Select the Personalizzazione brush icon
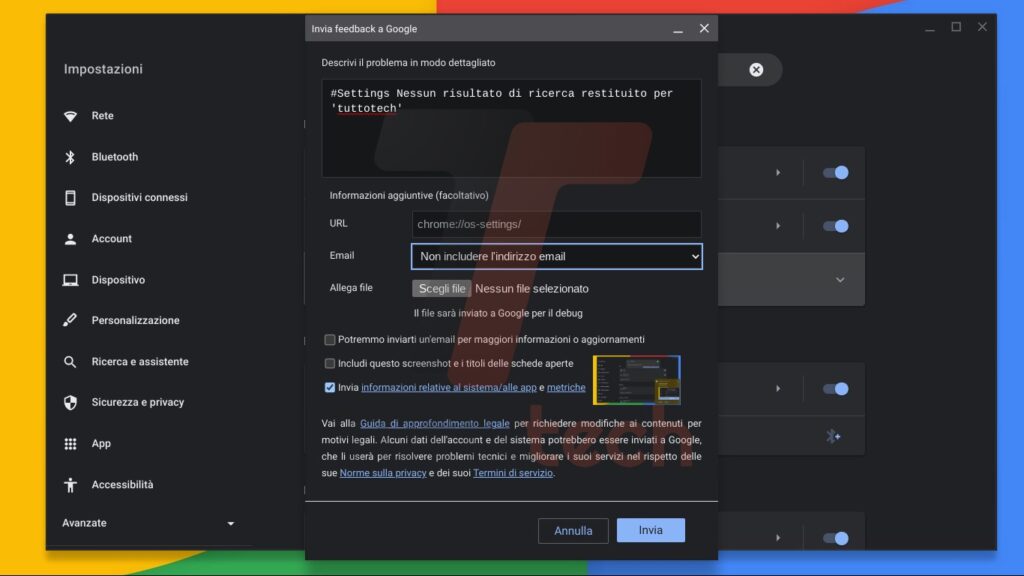The image size is (1024, 576). [70, 320]
